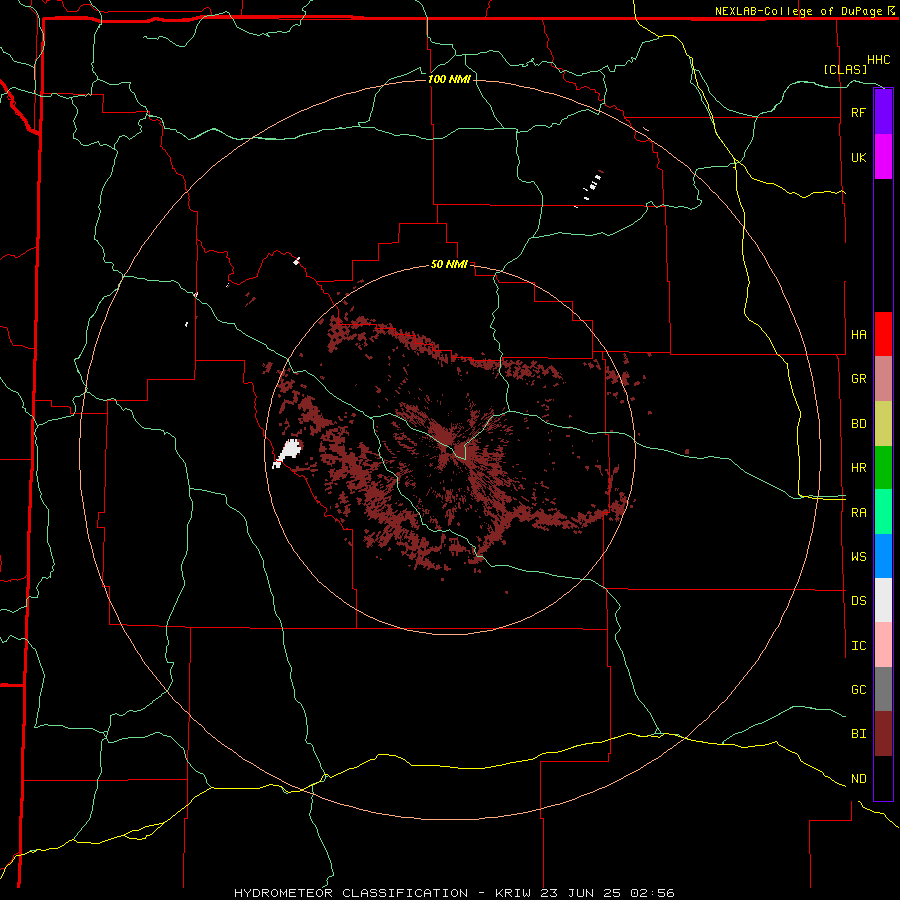Click the BD yellow legend swatch

tap(883, 424)
